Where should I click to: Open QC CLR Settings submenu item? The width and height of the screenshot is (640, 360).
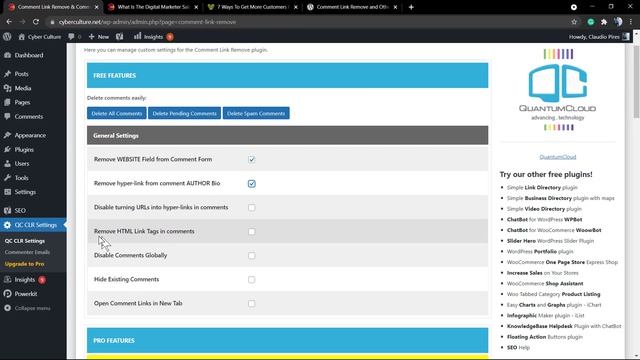tap(25, 241)
